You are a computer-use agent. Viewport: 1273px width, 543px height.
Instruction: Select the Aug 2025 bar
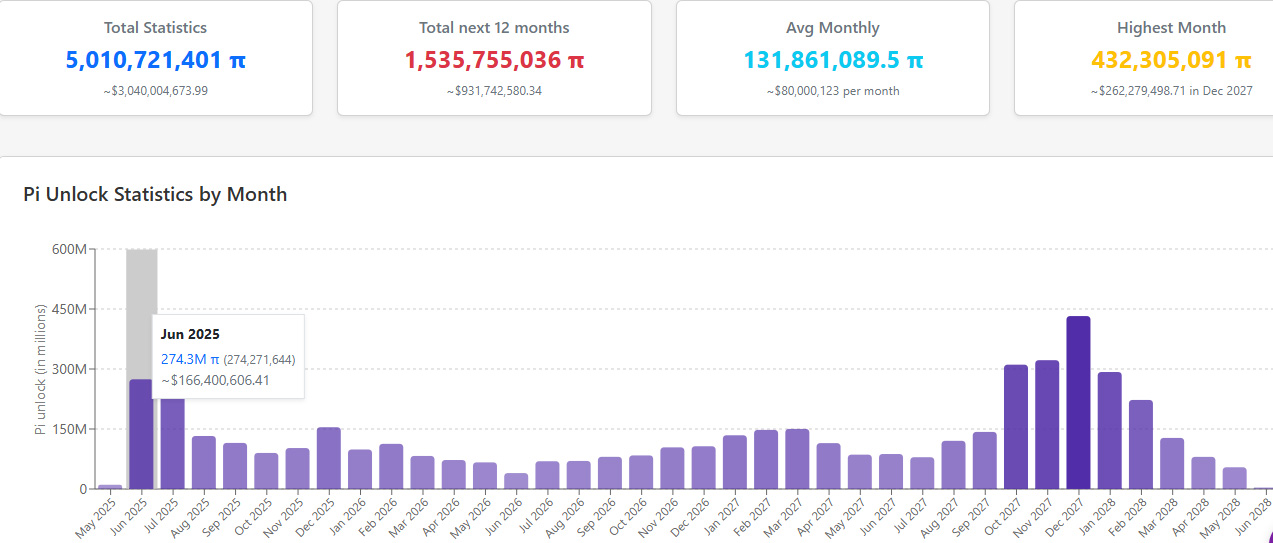[204, 463]
